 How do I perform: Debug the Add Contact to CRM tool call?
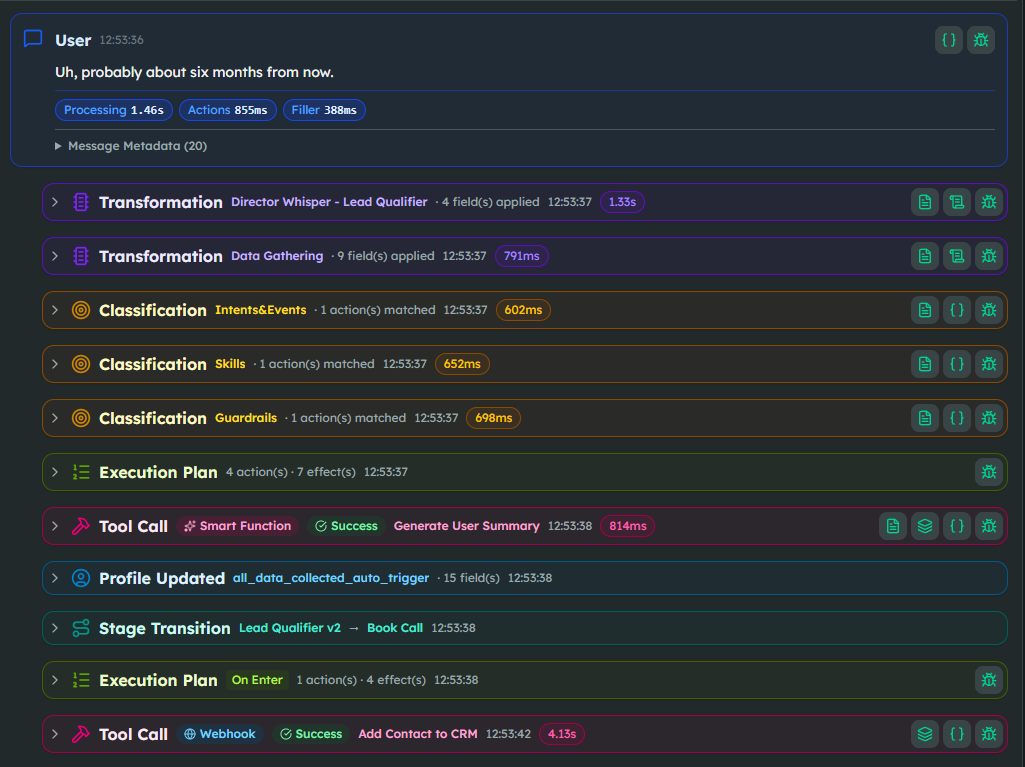click(x=988, y=734)
